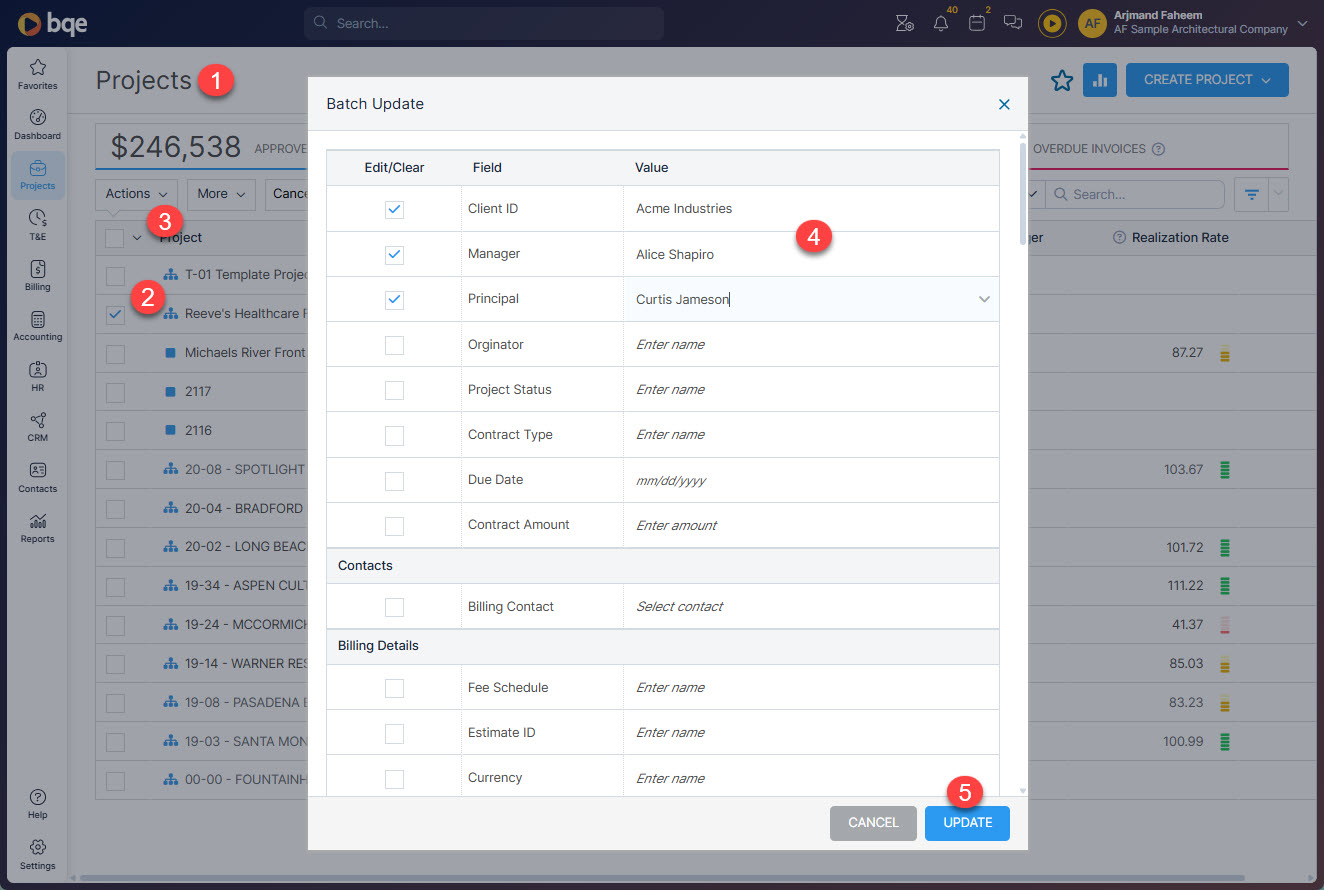1324x890 pixels.
Task: Open the Actions menu
Action: (x=136, y=194)
